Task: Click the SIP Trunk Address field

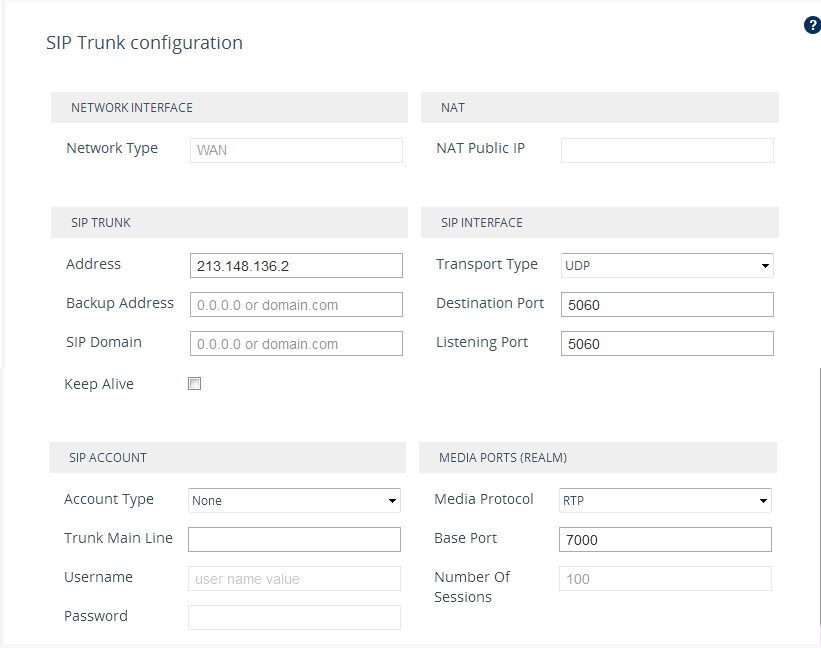Action: point(296,265)
